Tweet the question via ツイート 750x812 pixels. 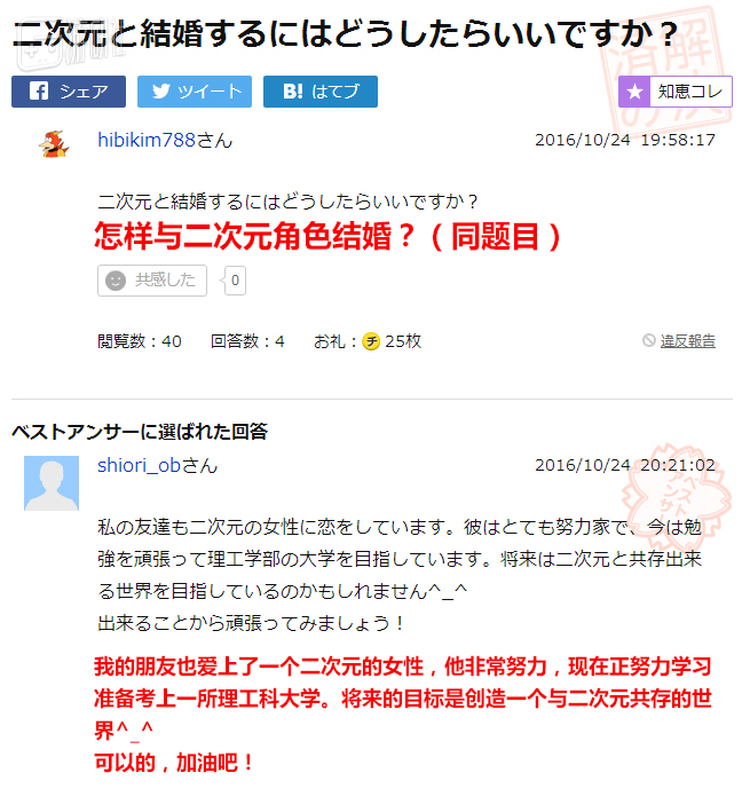point(194,92)
